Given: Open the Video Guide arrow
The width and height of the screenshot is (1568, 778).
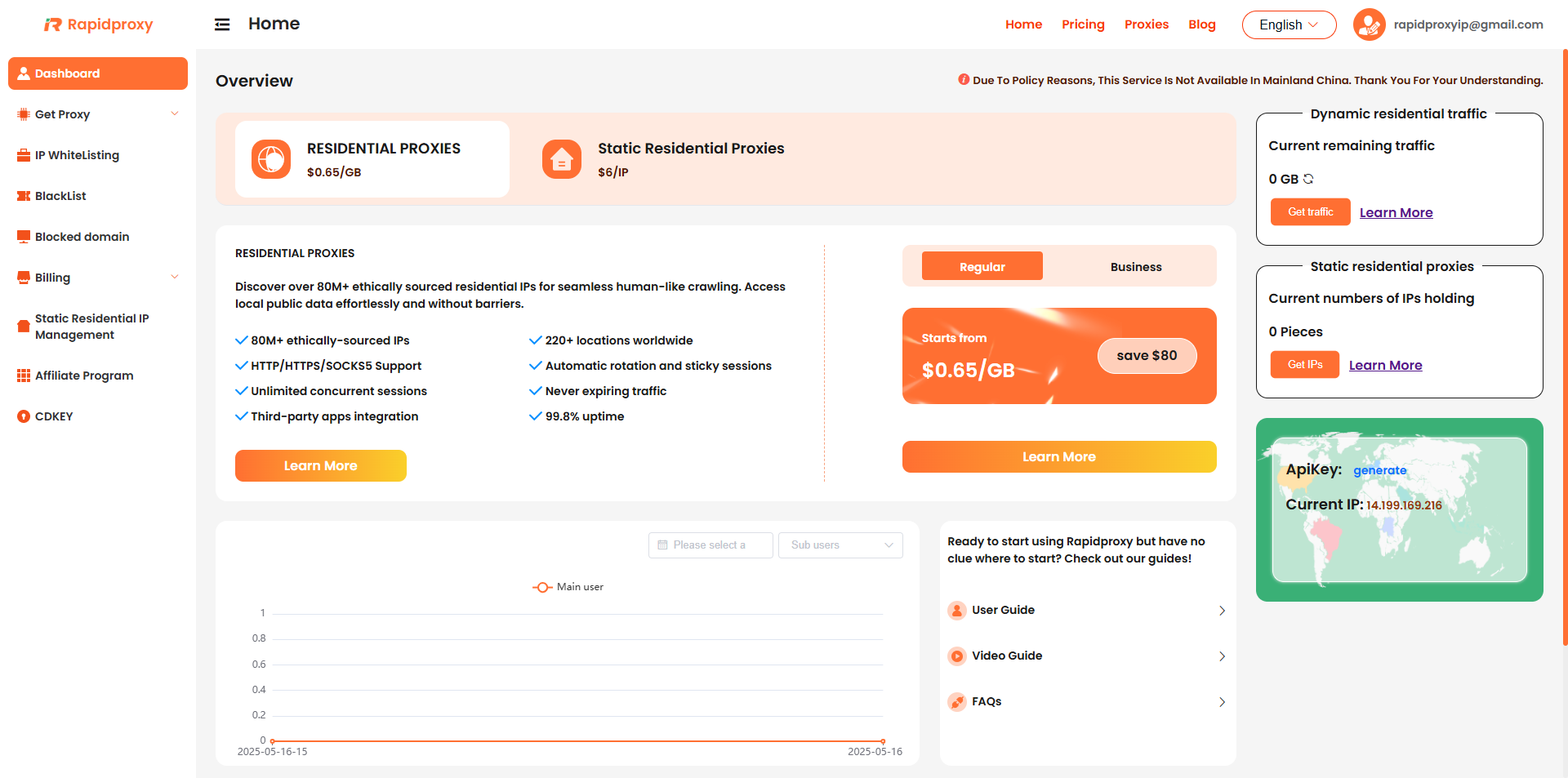Looking at the screenshot, I should pyautogui.click(x=1222, y=656).
